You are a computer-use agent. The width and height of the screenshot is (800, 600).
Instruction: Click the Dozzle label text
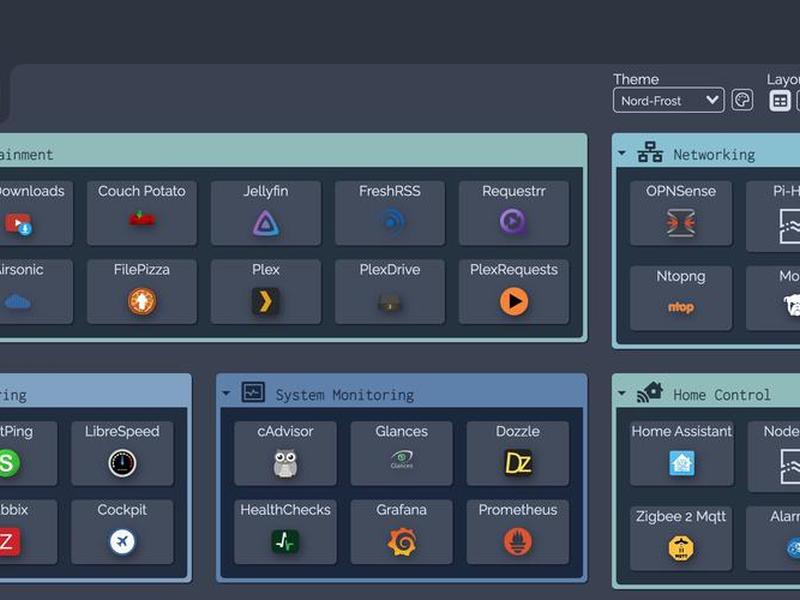518,432
